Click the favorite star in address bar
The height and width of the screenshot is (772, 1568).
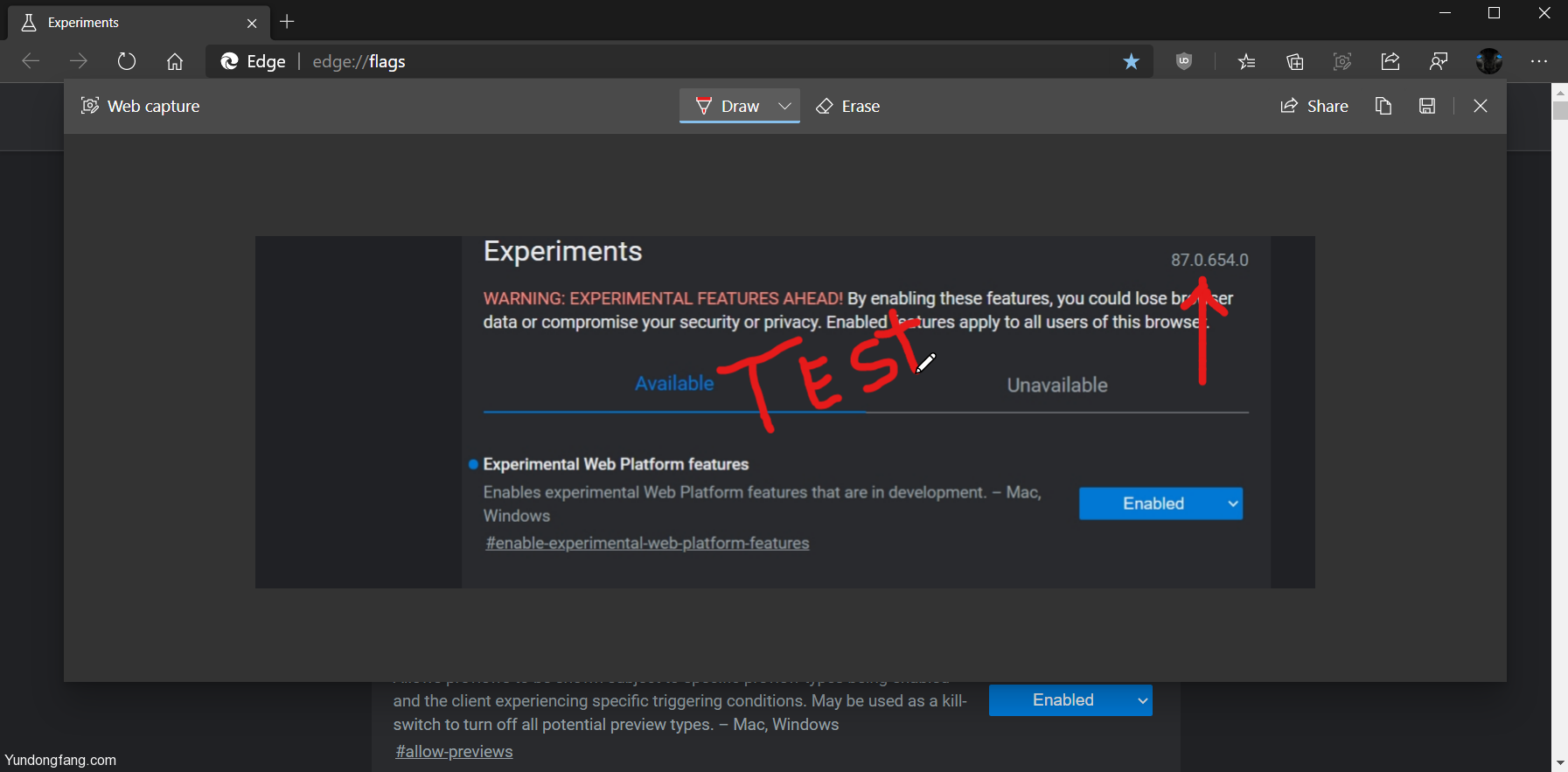pyautogui.click(x=1131, y=61)
